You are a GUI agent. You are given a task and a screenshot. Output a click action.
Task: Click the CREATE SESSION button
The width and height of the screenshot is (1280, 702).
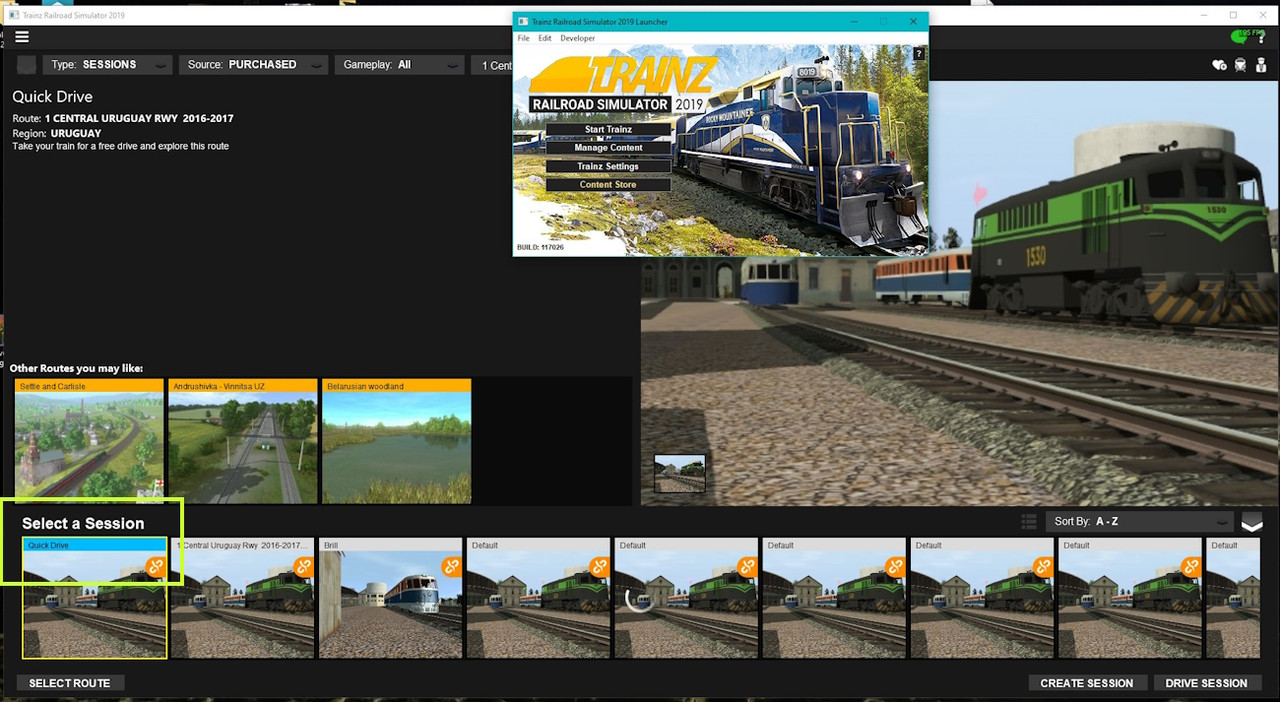(1087, 683)
